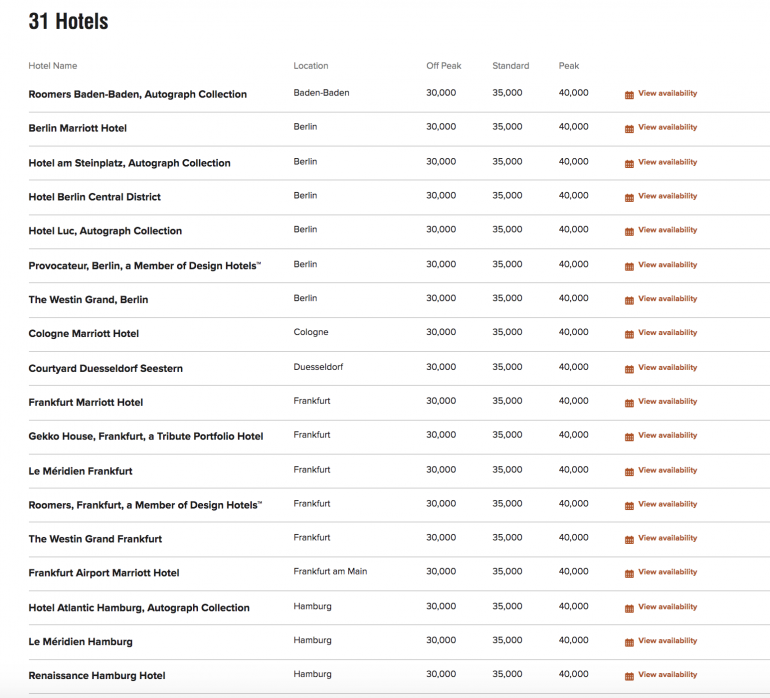Click calendar icon for Courtyard Duesseldorf Seestern
This screenshot has width=770, height=698.
629,368
